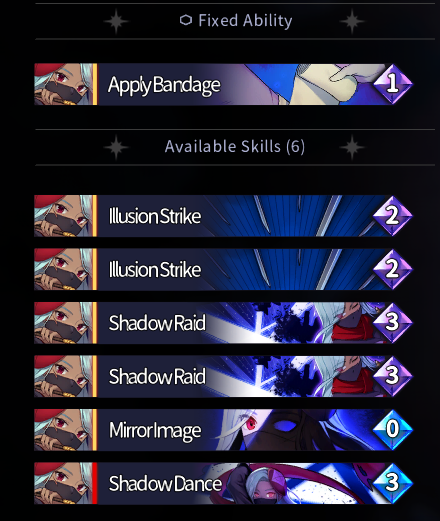Select the first Shadow Raid skill
Image resolution: width=440 pixels, height=521 pixels.
click(223, 323)
